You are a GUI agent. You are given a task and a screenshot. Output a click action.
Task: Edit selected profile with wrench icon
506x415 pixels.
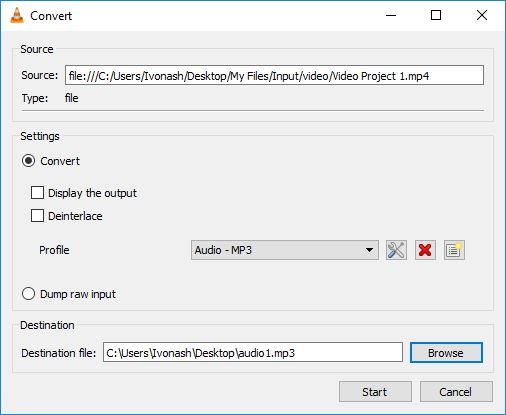396,250
